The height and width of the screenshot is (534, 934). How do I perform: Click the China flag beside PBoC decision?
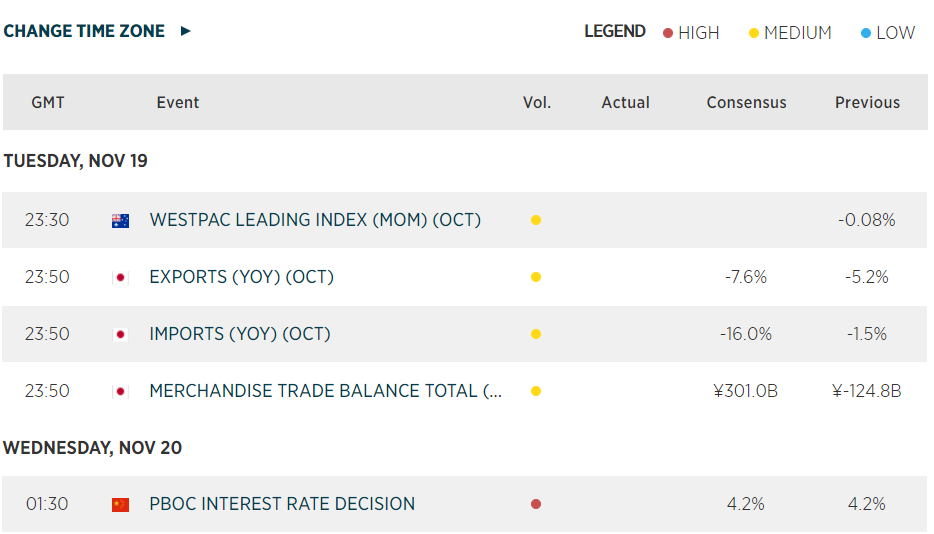120,505
